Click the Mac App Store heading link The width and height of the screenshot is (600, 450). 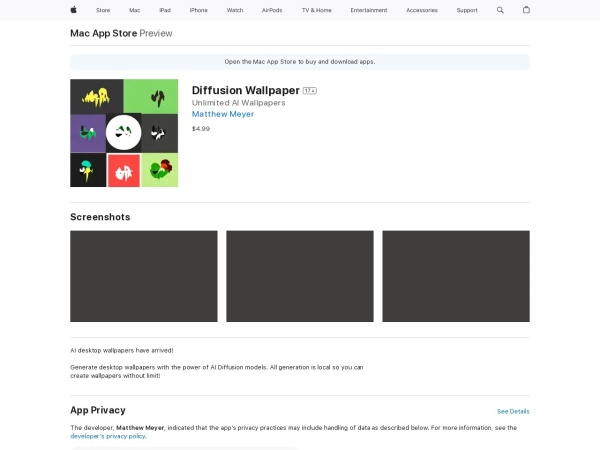click(103, 33)
